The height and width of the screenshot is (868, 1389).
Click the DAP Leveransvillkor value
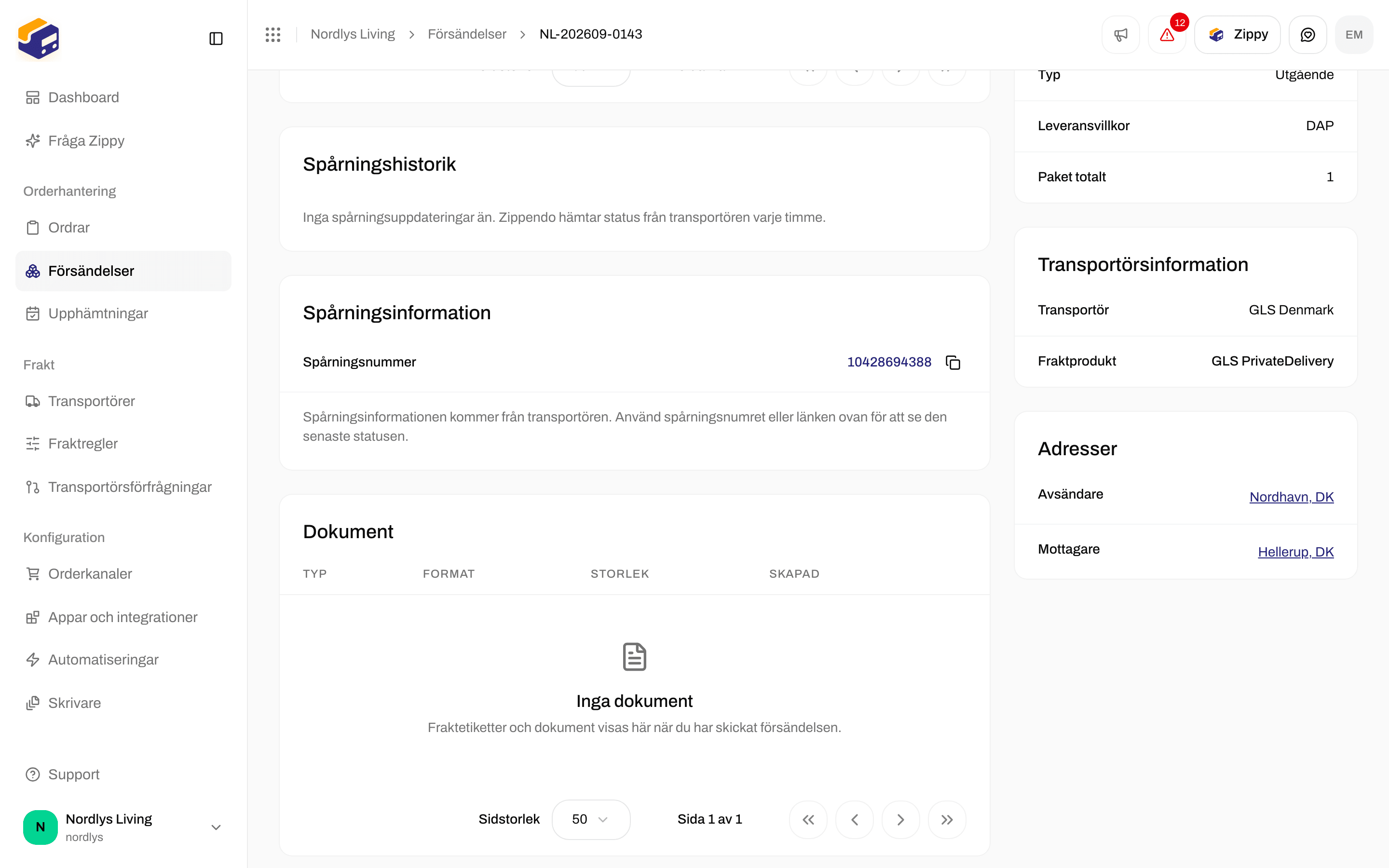(x=1320, y=126)
